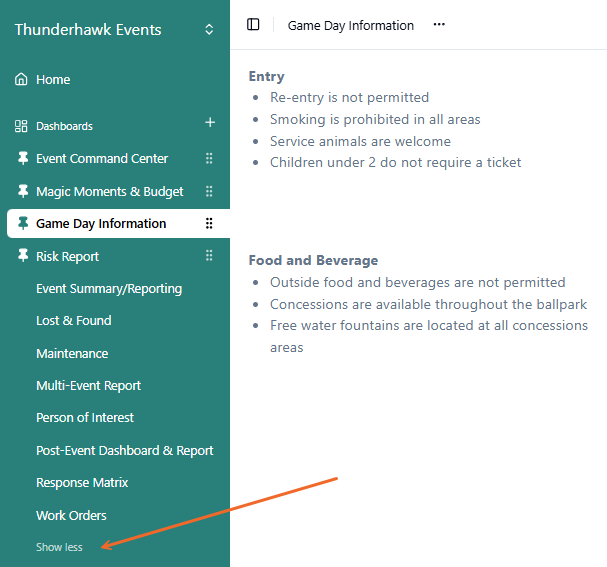Image resolution: width=607 pixels, height=567 pixels.
Task: Click the Game Day Information page title
Action: pos(350,26)
